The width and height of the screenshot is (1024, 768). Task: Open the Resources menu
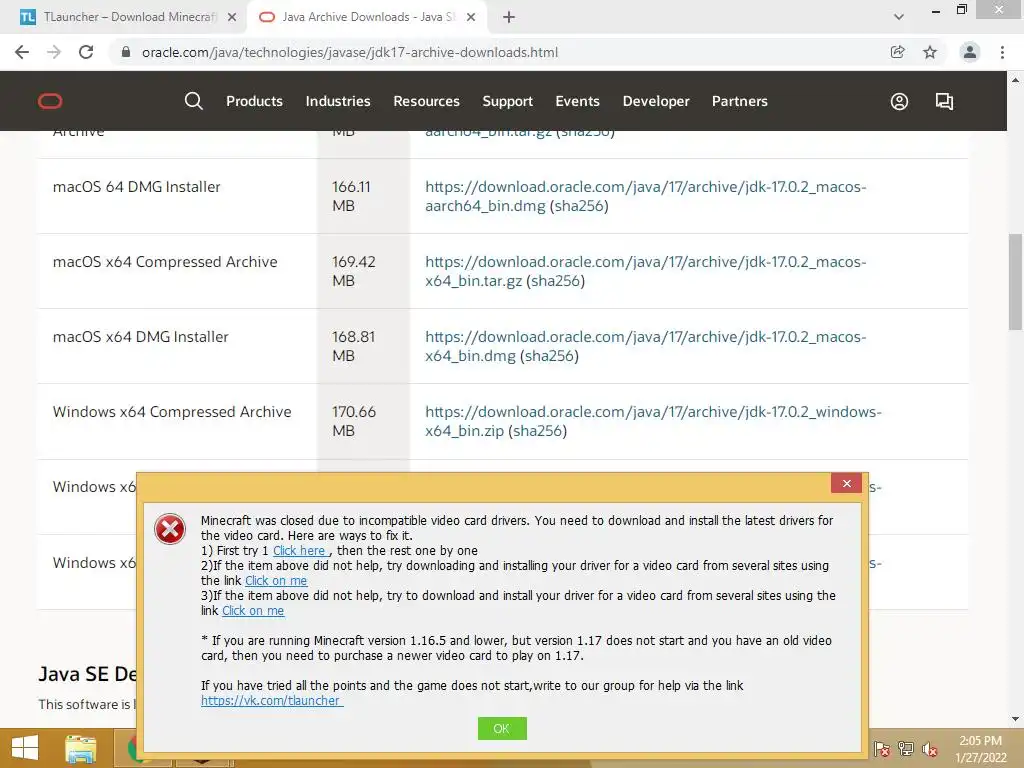click(x=426, y=101)
